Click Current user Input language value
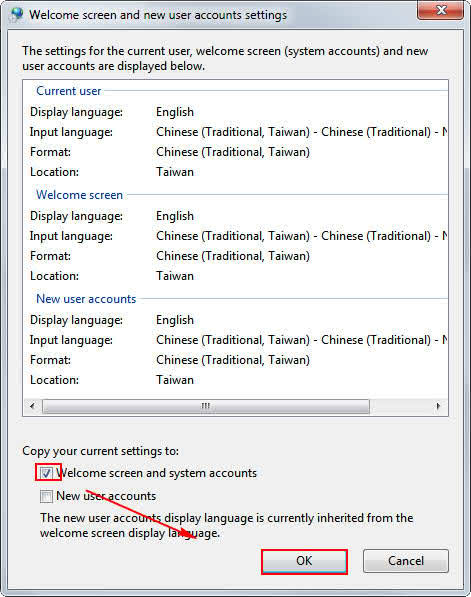 tap(302, 132)
